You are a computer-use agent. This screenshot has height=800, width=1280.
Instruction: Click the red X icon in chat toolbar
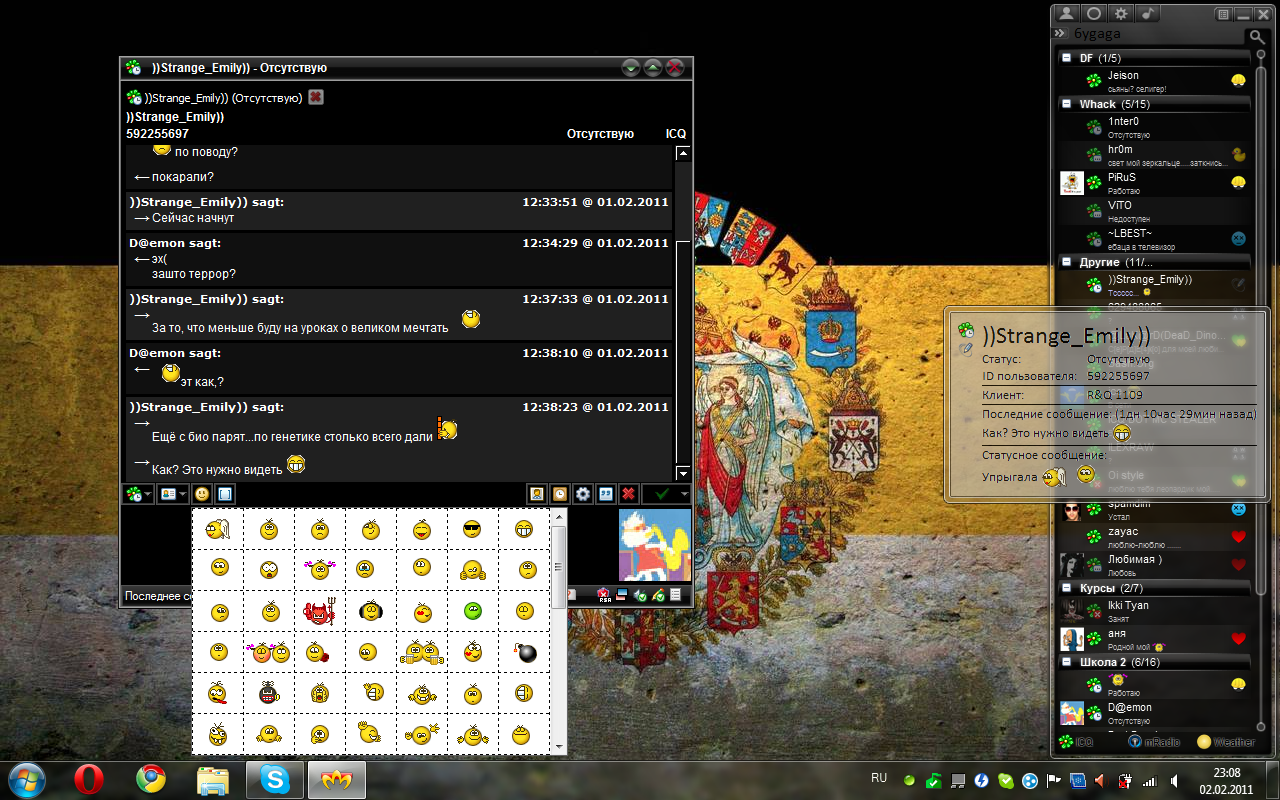click(628, 494)
